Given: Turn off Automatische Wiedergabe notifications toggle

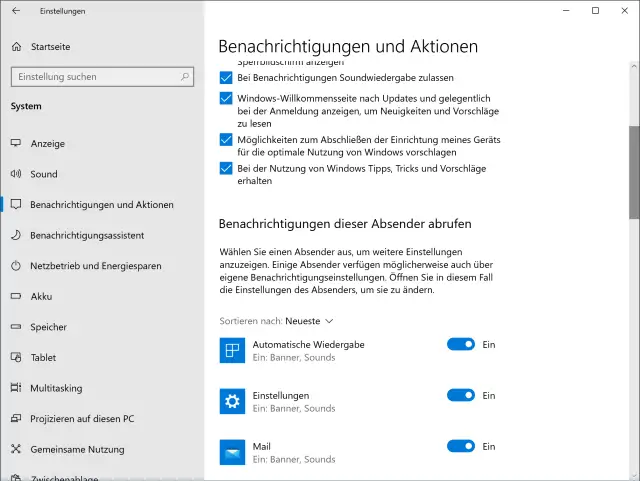Looking at the screenshot, I should click(x=461, y=344).
